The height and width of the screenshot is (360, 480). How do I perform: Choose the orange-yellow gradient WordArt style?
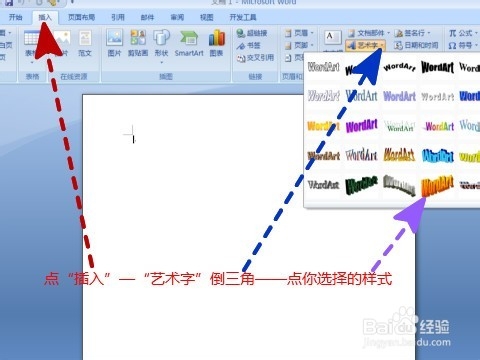pyautogui.click(x=324, y=126)
